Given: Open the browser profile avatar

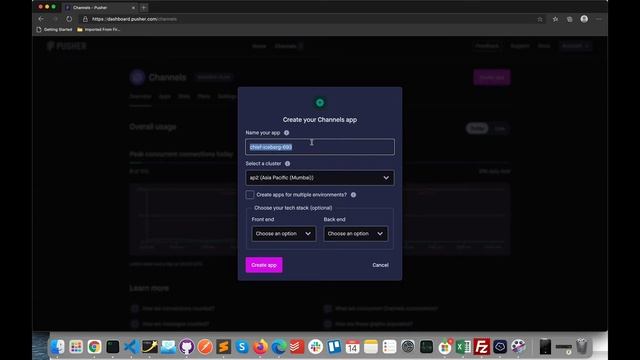Looking at the screenshot, I should (x=584, y=19).
